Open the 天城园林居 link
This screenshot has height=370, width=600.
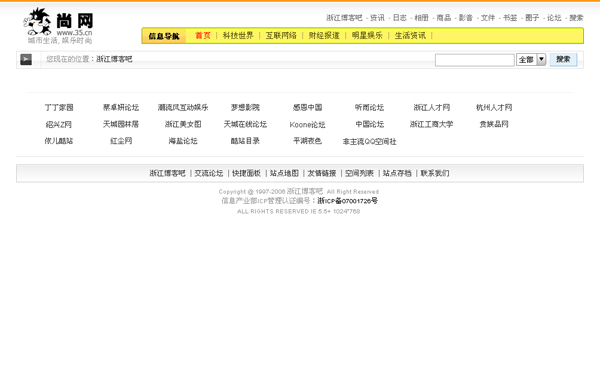(121, 124)
